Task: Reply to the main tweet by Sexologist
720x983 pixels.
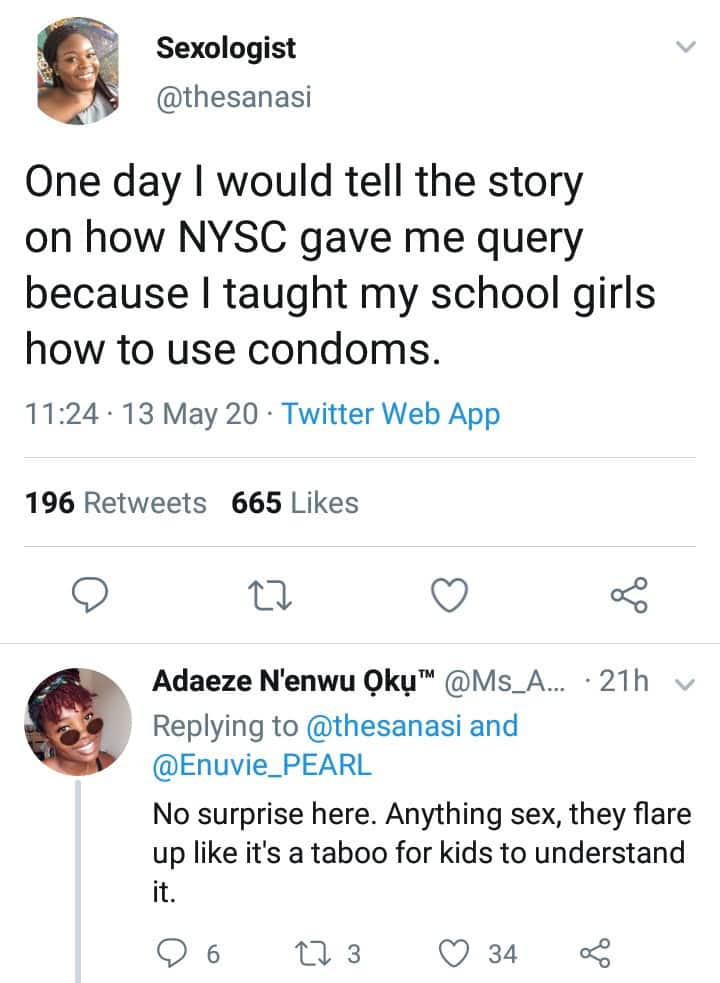Action: click(92, 595)
